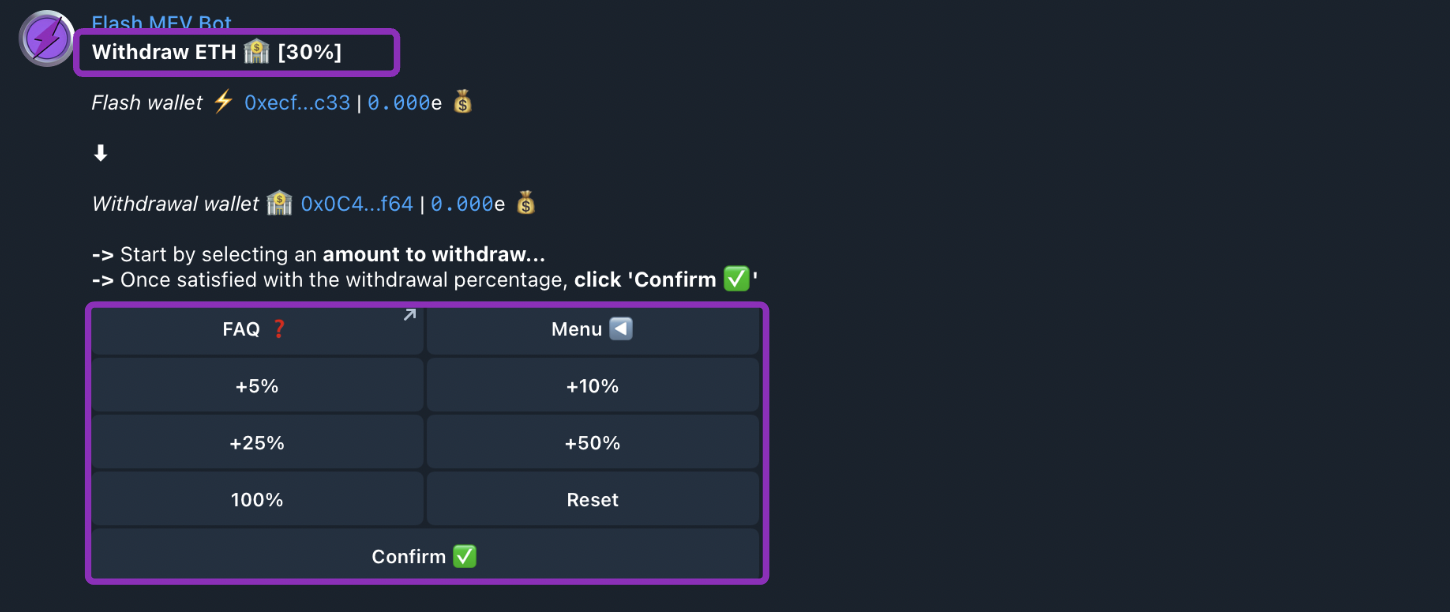Open the Flash MEV Bot sender name
The height and width of the screenshot is (612, 1450).
pyautogui.click(x=161, y=21)
